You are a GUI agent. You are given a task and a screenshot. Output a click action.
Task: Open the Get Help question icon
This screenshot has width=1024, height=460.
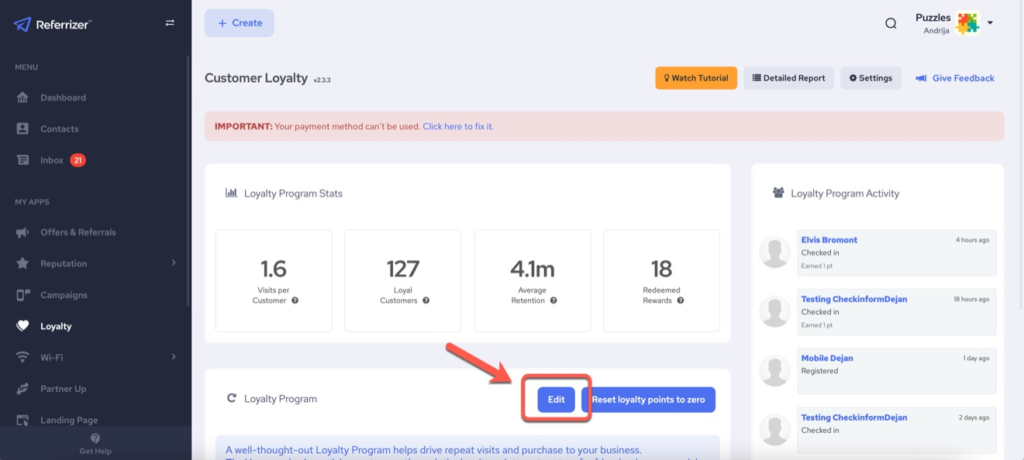tap(95, 438)
